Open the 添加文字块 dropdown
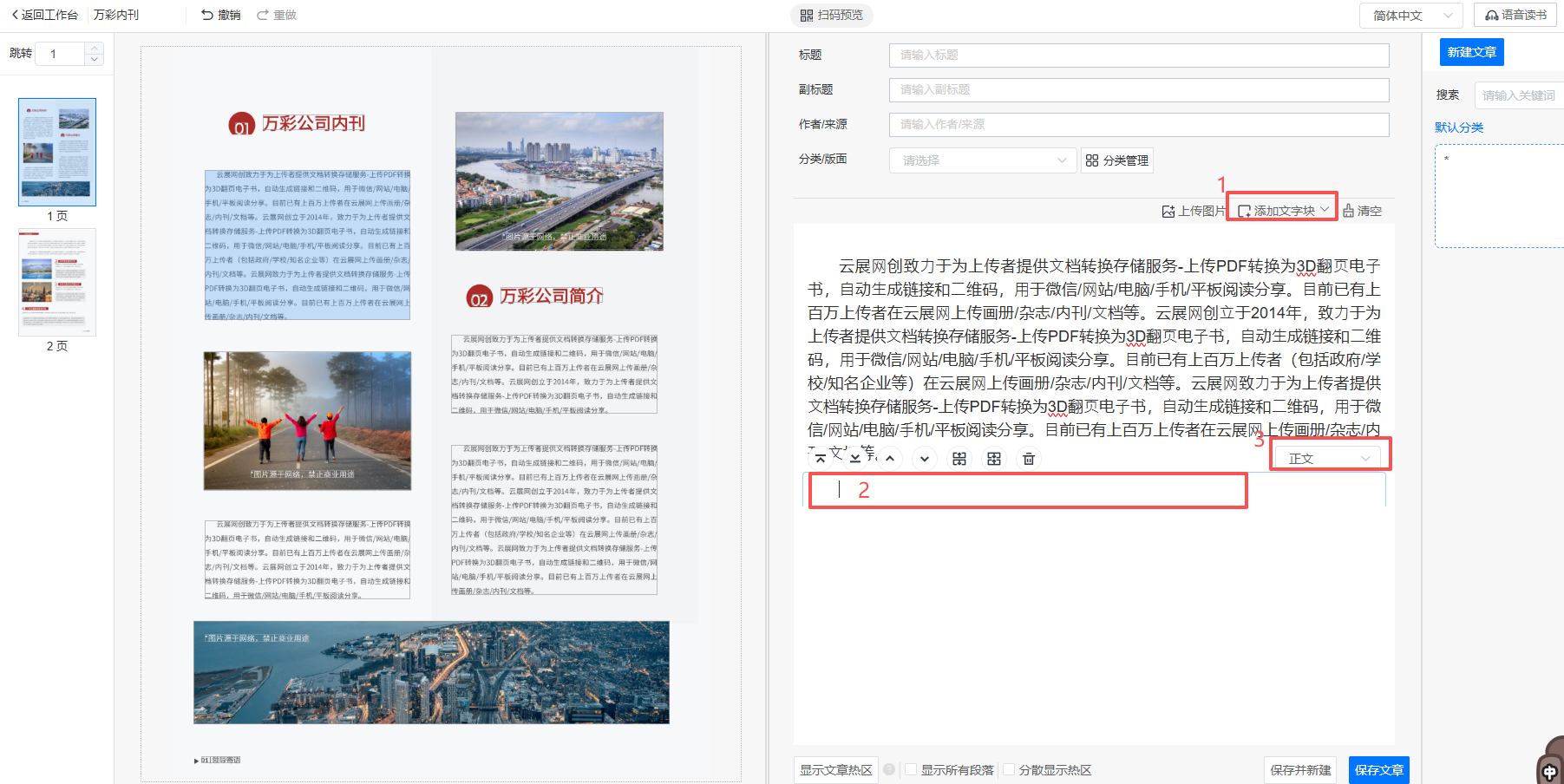 coord(1283,211)
